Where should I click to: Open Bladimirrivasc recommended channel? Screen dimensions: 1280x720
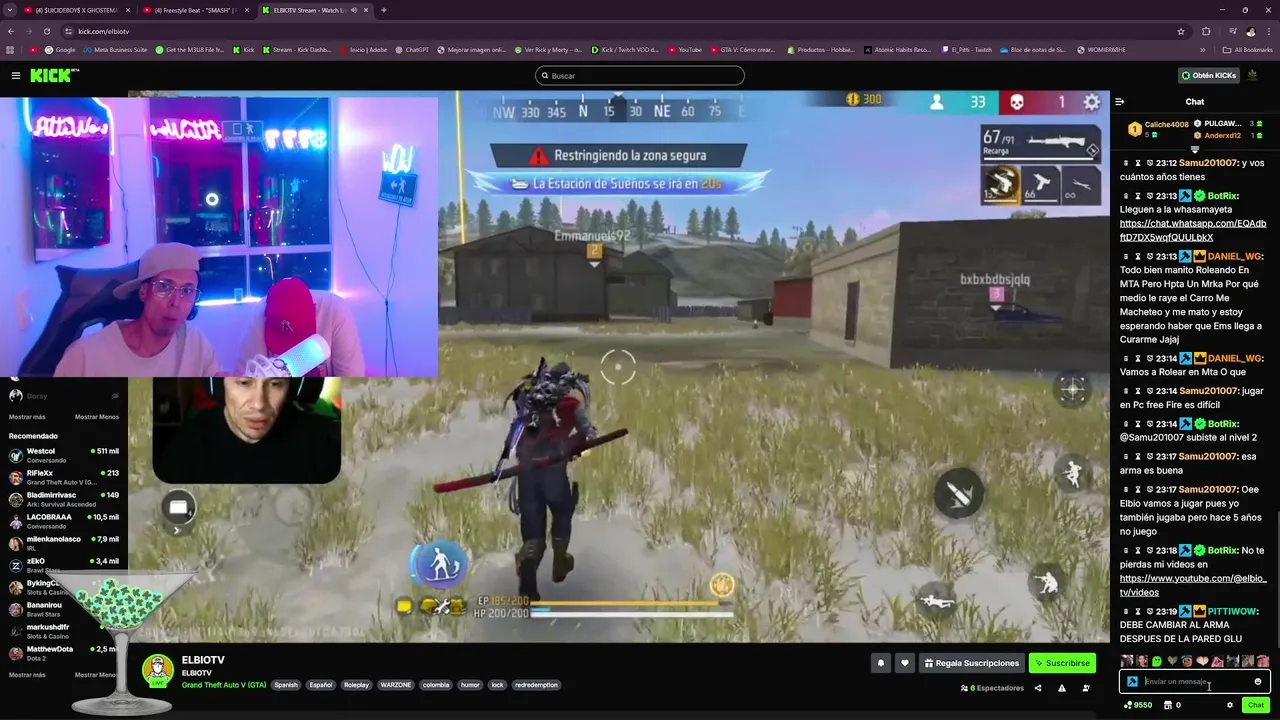click(64, 499)
